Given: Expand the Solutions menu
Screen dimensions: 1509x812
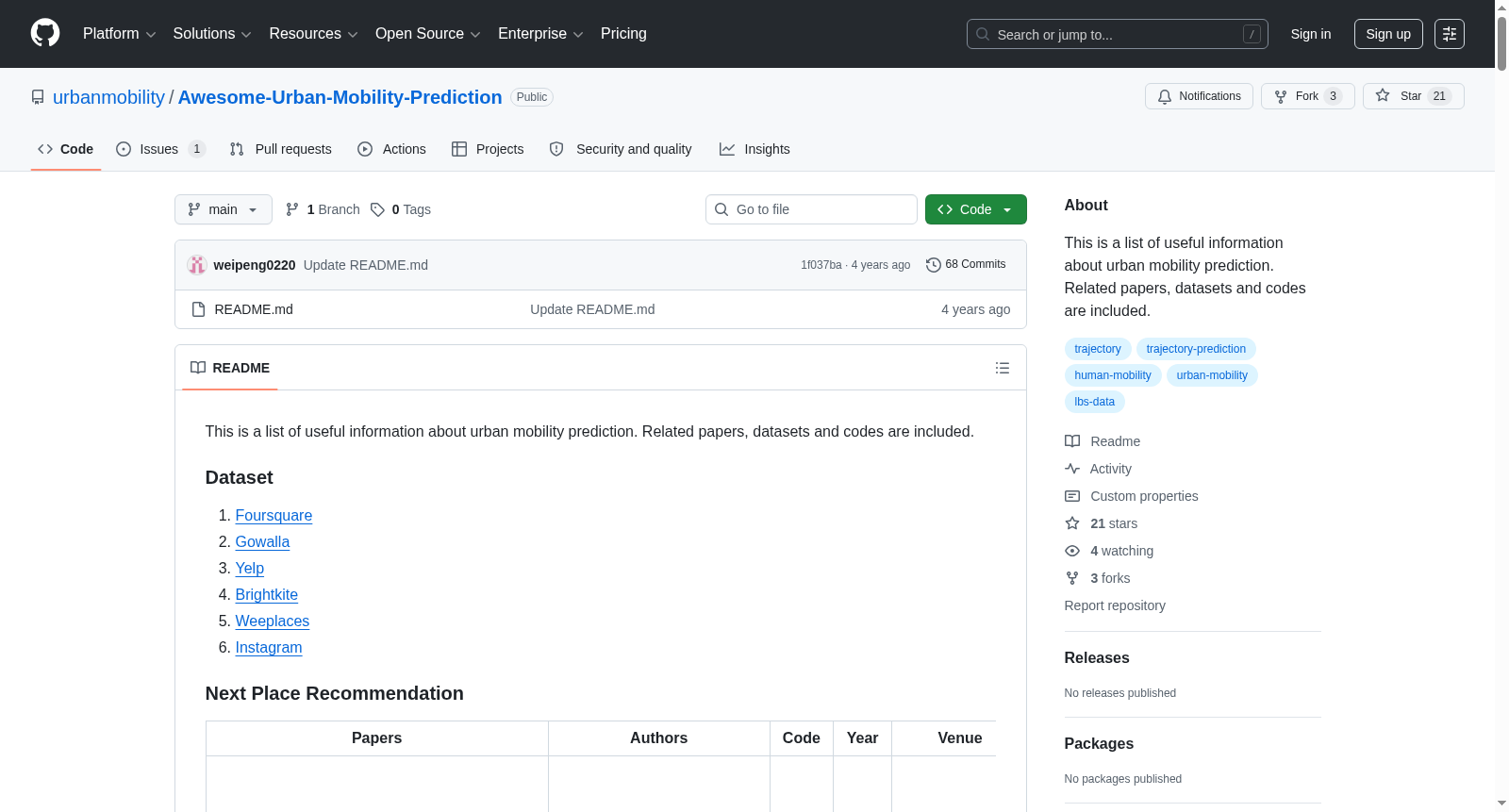Looking at the screenshot, I should tap(212, 34).
